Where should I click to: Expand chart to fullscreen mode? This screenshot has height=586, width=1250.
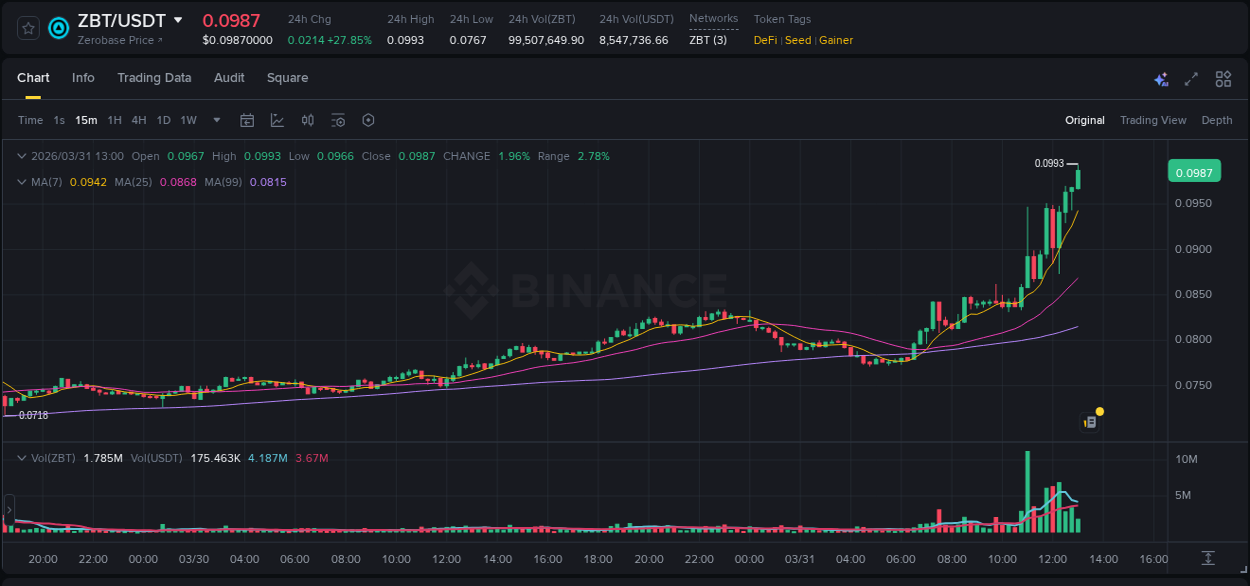(1191, 78)
